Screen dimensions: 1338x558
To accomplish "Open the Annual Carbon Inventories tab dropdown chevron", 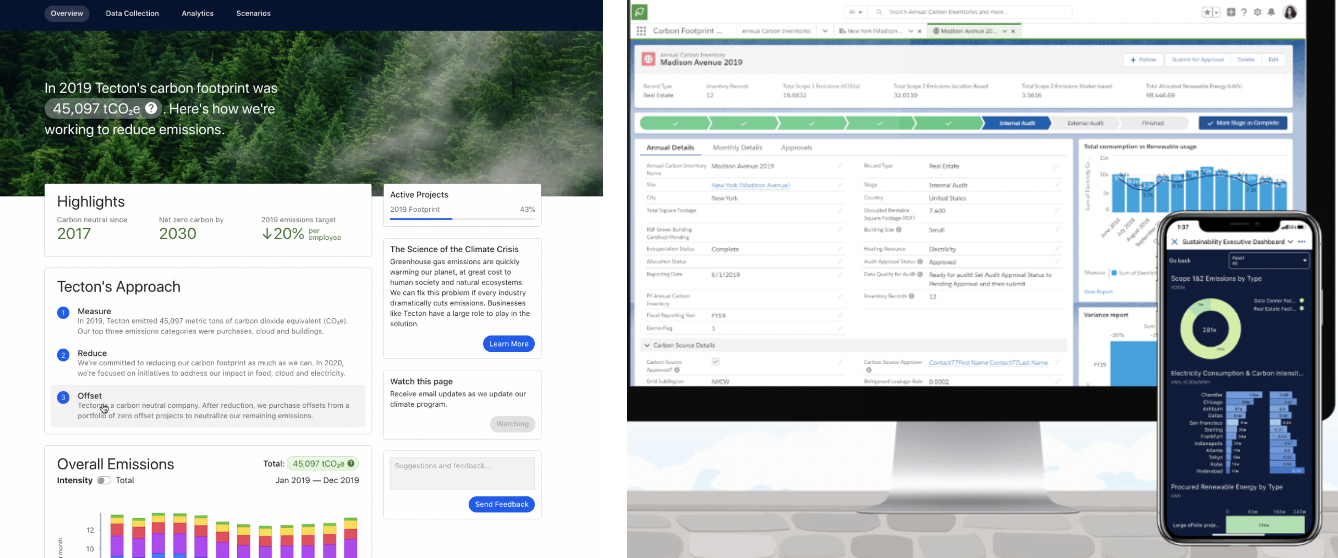I will click(825, 31).
